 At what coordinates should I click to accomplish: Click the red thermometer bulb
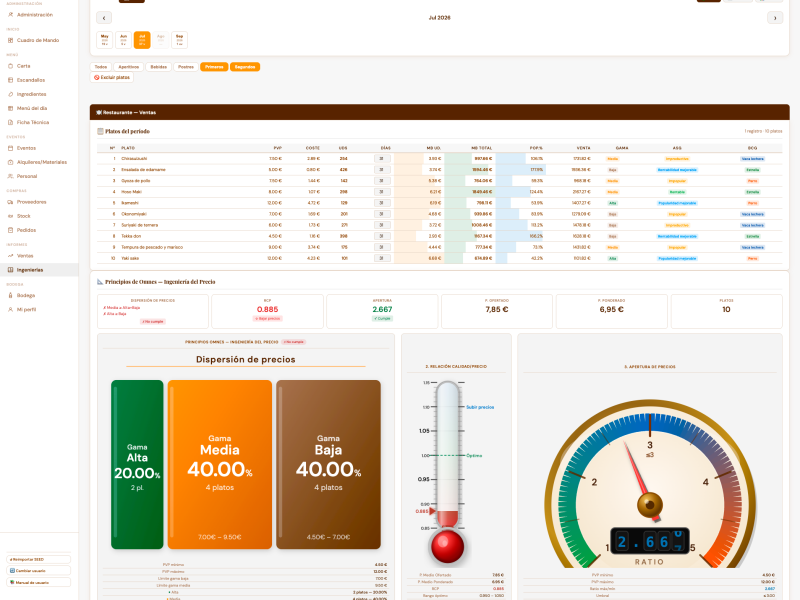[x=447, y=546]
